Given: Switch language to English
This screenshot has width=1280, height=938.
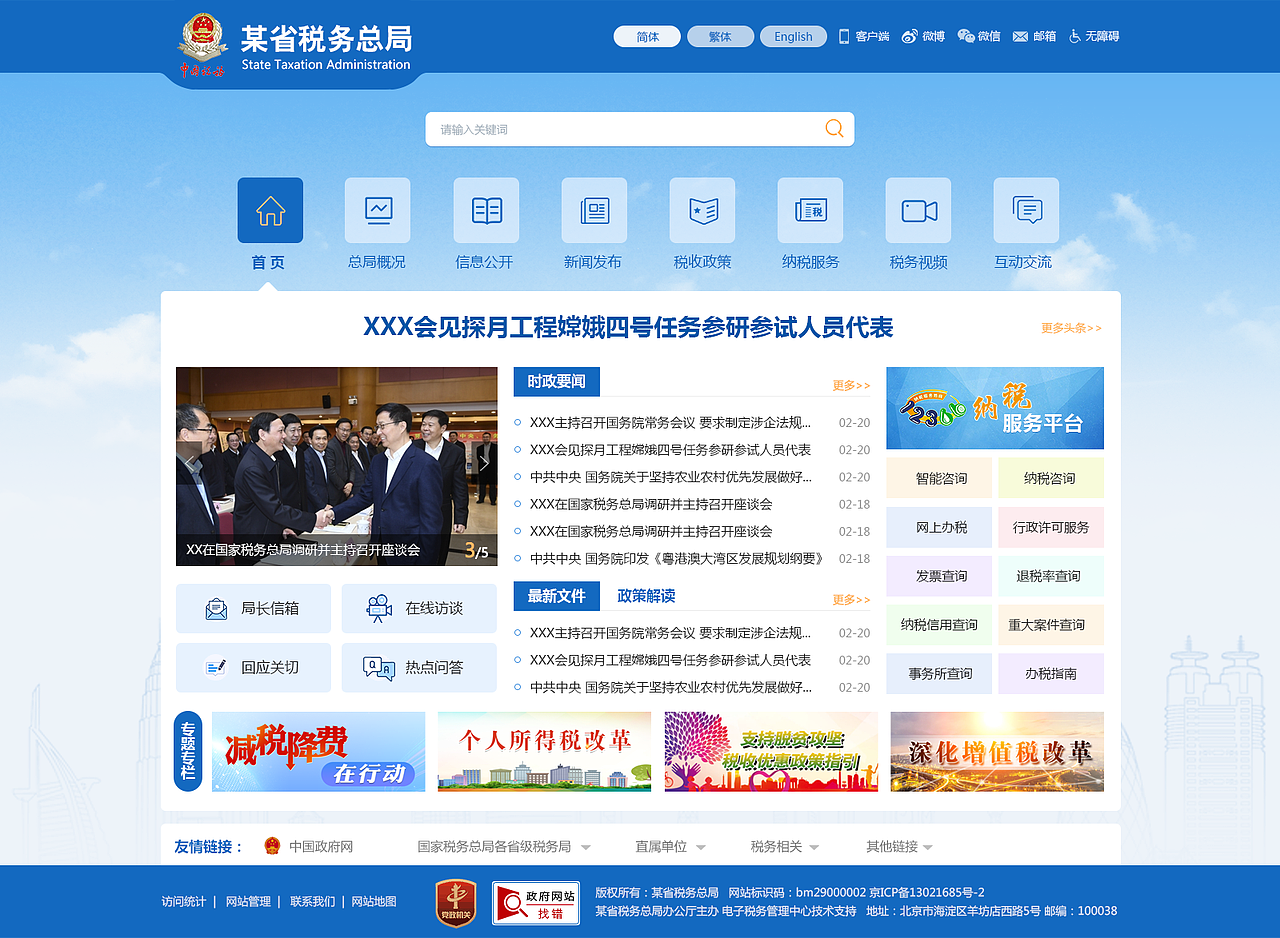Looking at the screenshot, I should tap(793, 36).
